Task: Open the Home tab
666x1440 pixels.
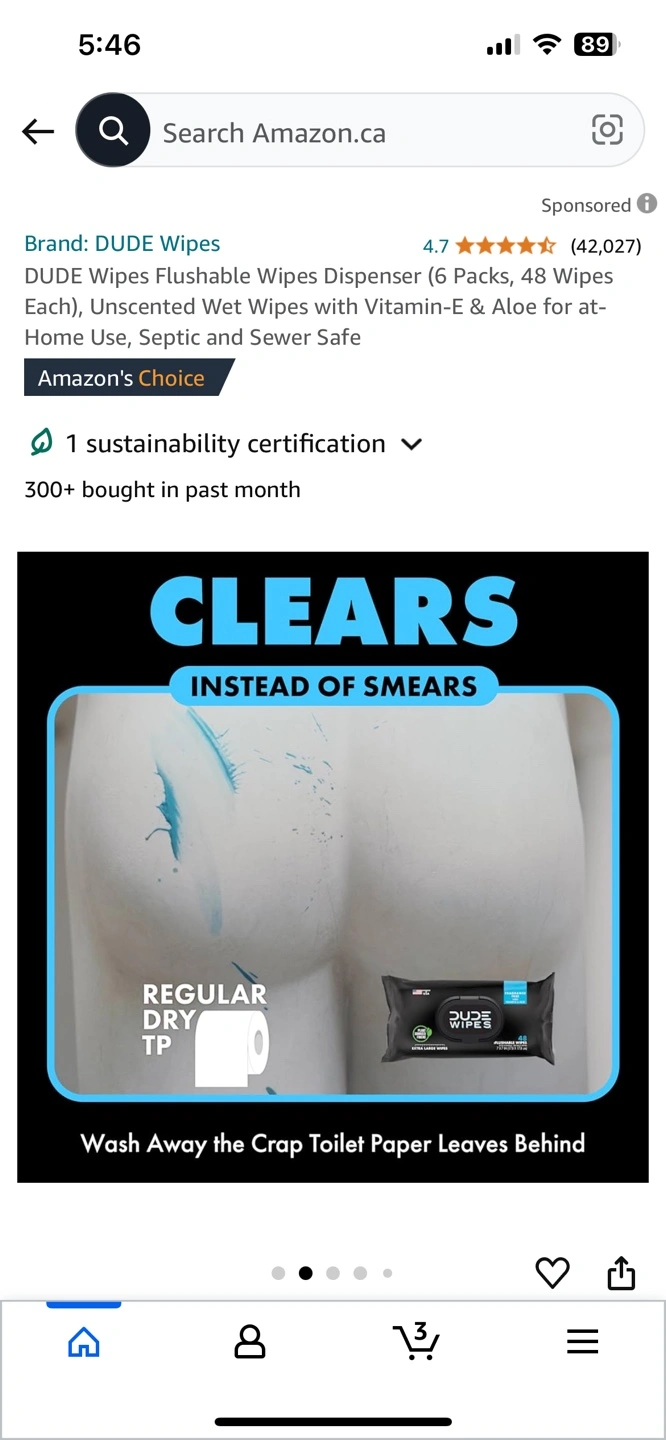Action: click(84, 1341)
